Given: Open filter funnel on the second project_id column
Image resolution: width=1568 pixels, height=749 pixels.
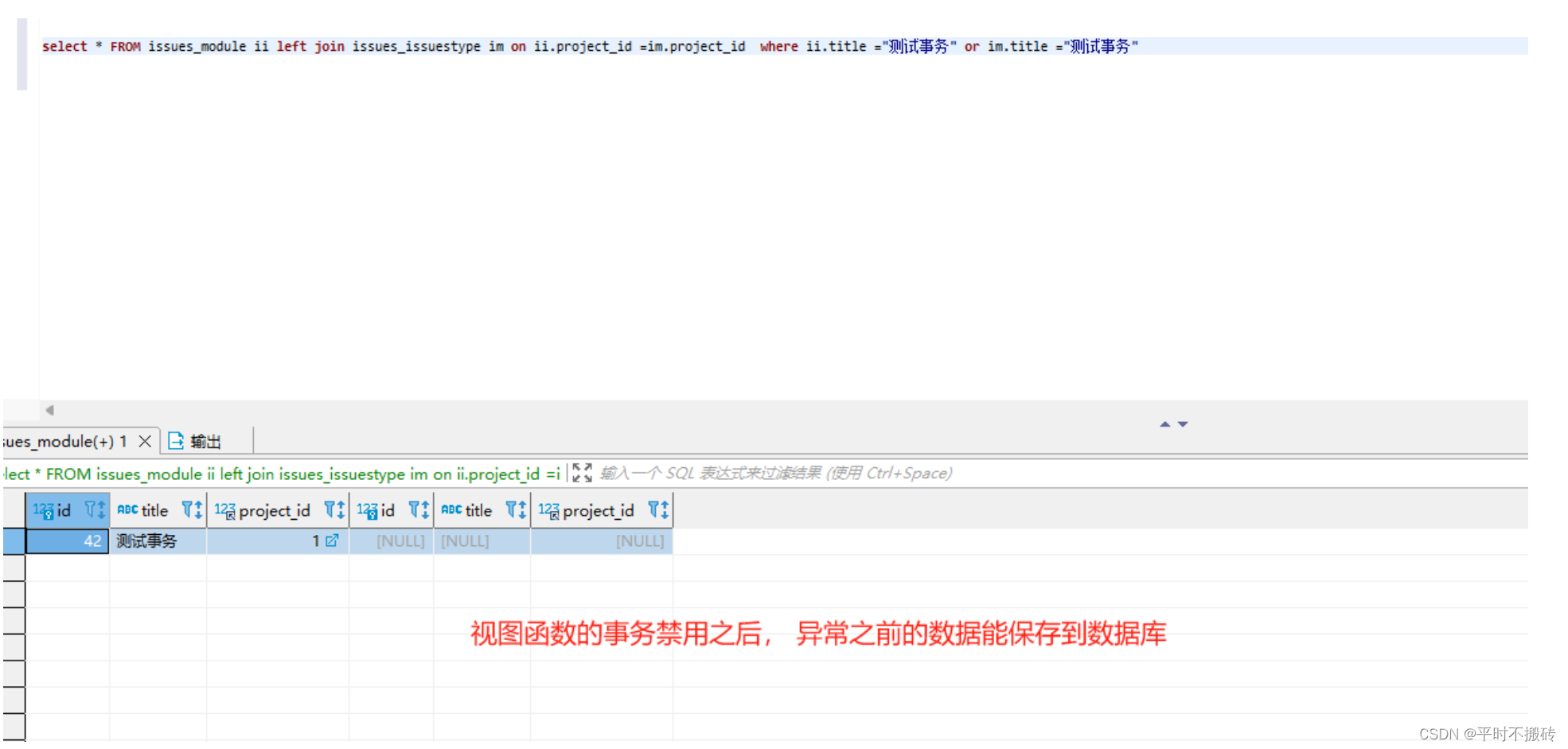Looking at the screenshot, I should [x=654, y=509].
